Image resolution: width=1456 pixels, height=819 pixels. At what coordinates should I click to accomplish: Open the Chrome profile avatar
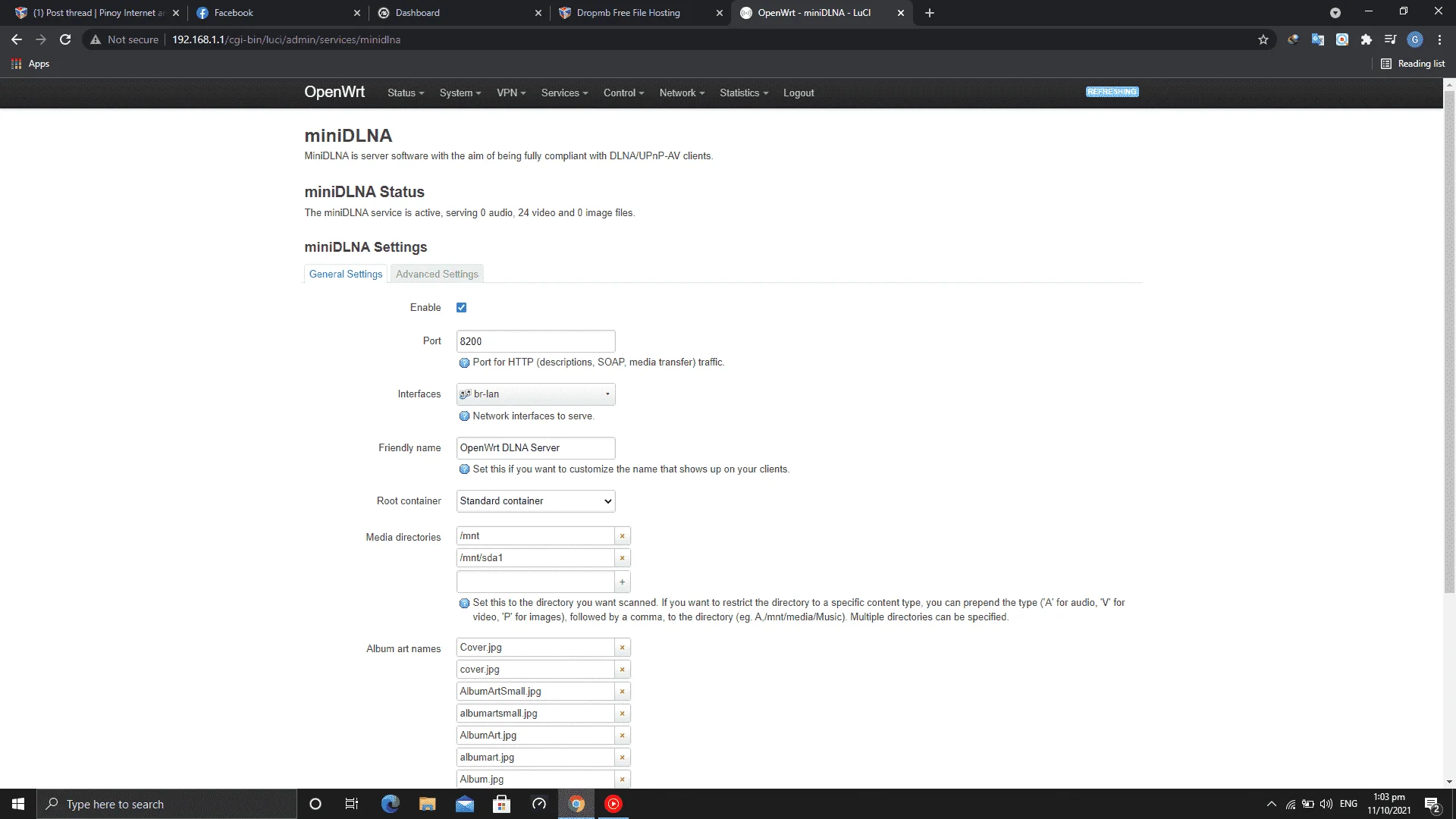point(1414,39)
